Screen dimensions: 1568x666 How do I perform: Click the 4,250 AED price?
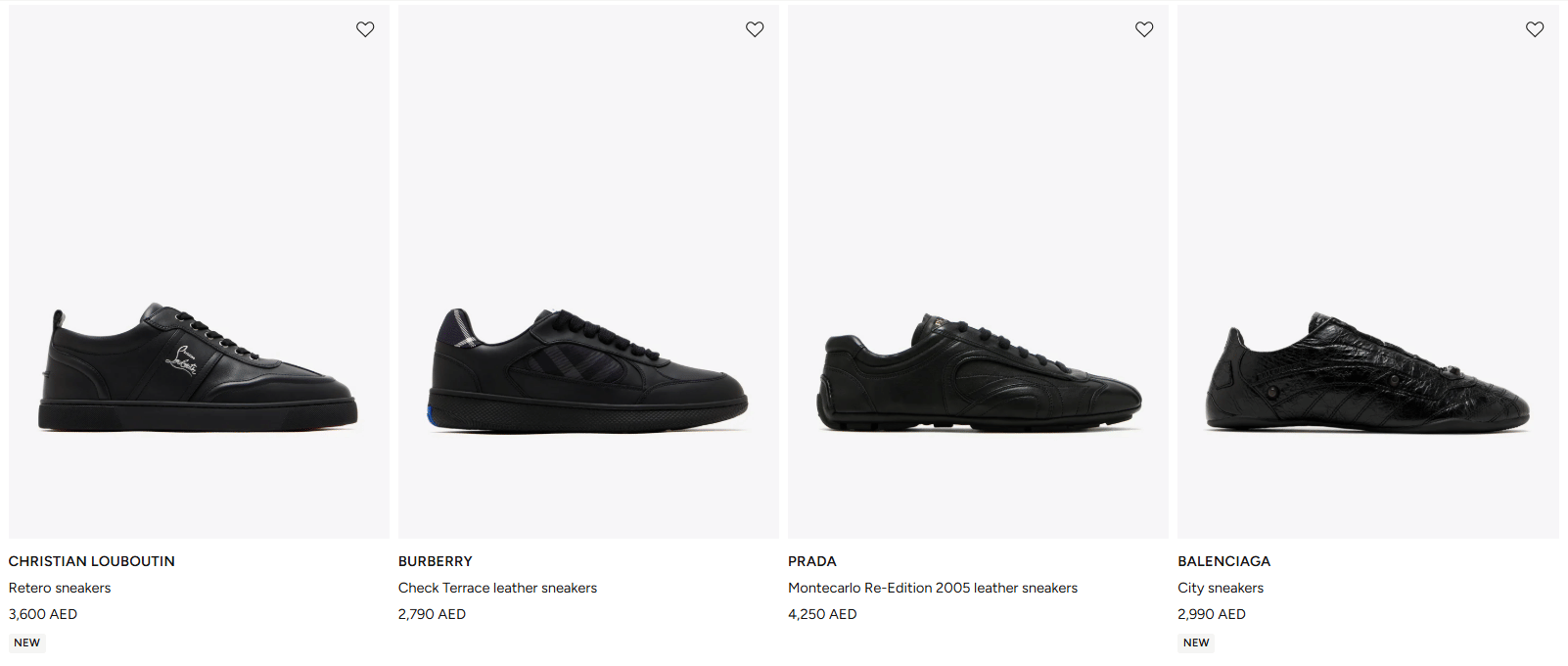pos(822,614)
